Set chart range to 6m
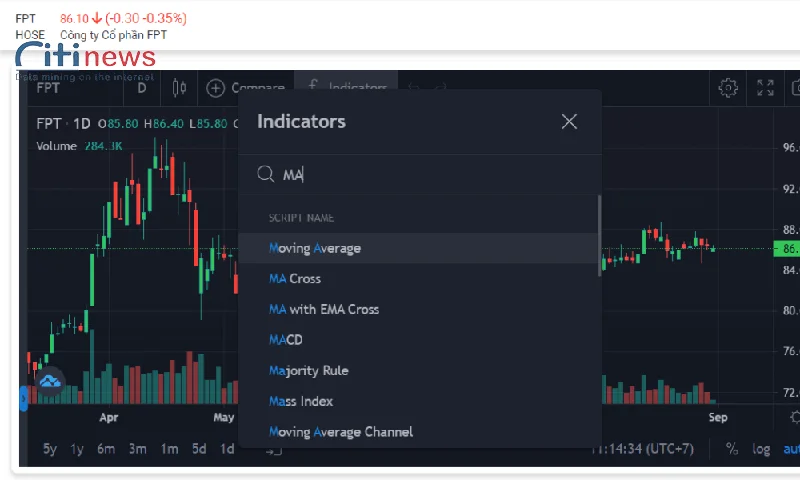Screen dimensions: 800x480 (106, 449)
